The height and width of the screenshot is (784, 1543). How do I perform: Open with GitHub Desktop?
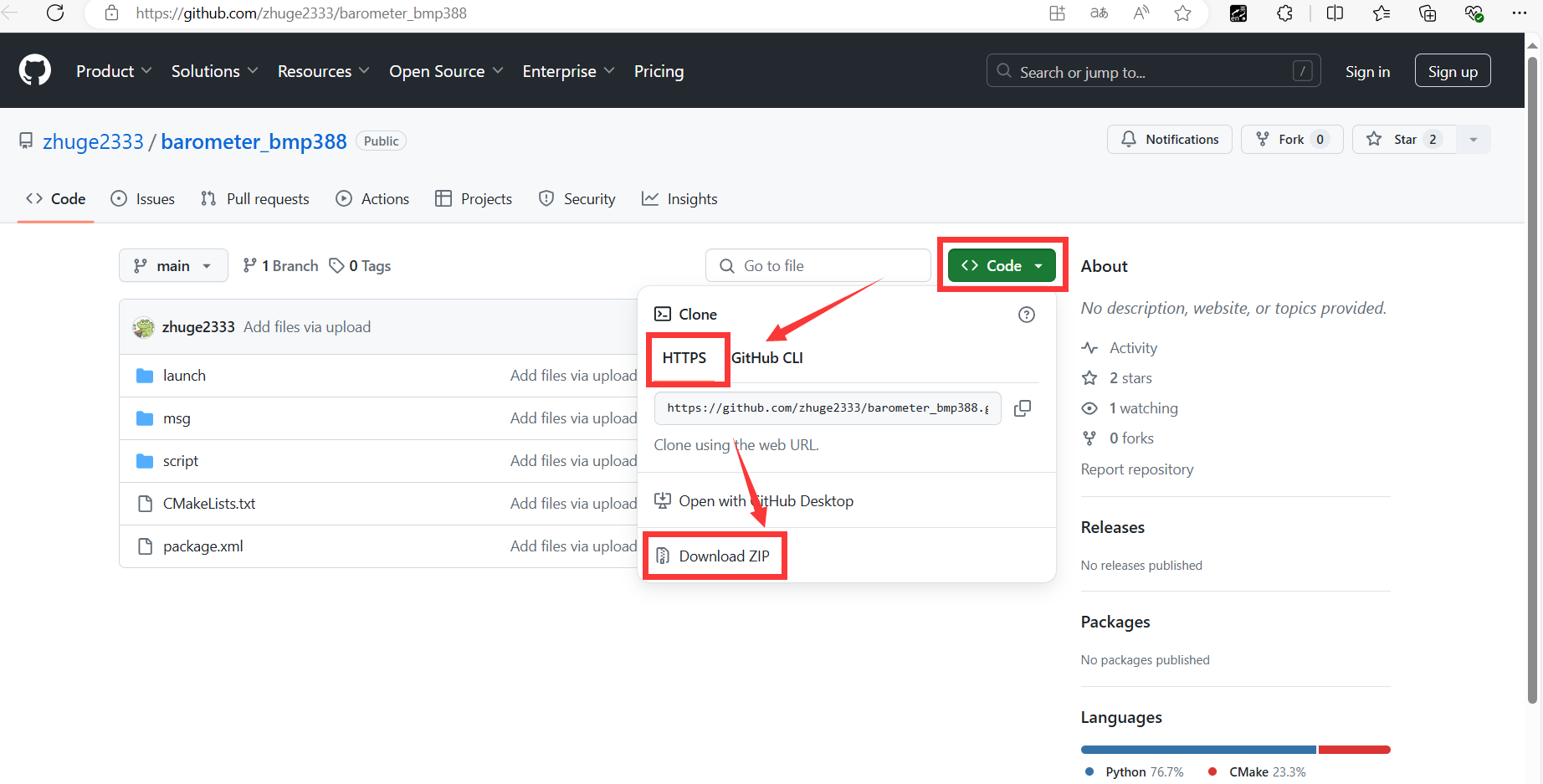(x=753, y=501)
